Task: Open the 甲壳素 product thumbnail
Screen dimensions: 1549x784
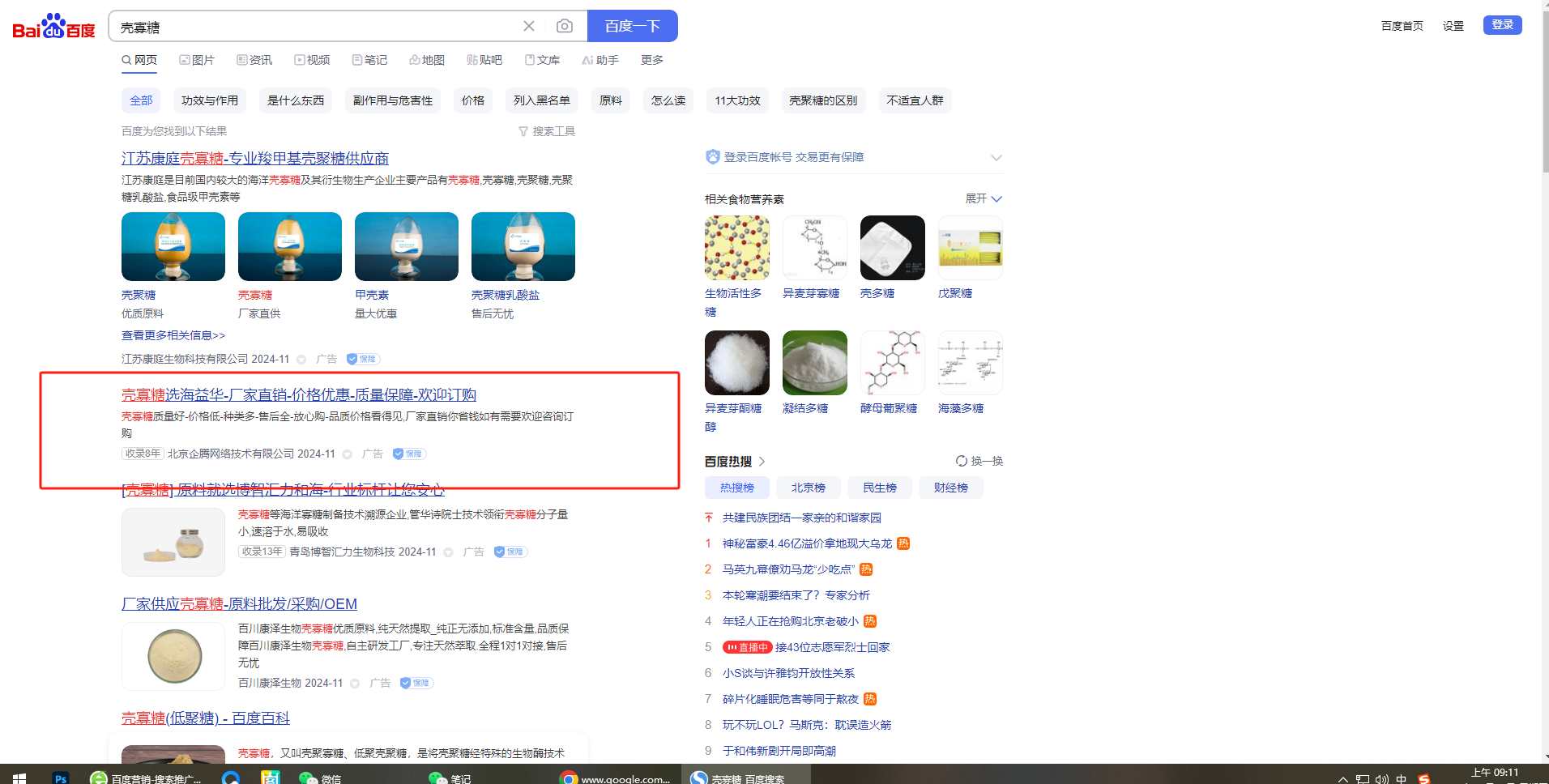Action: [x=407, y=246]
